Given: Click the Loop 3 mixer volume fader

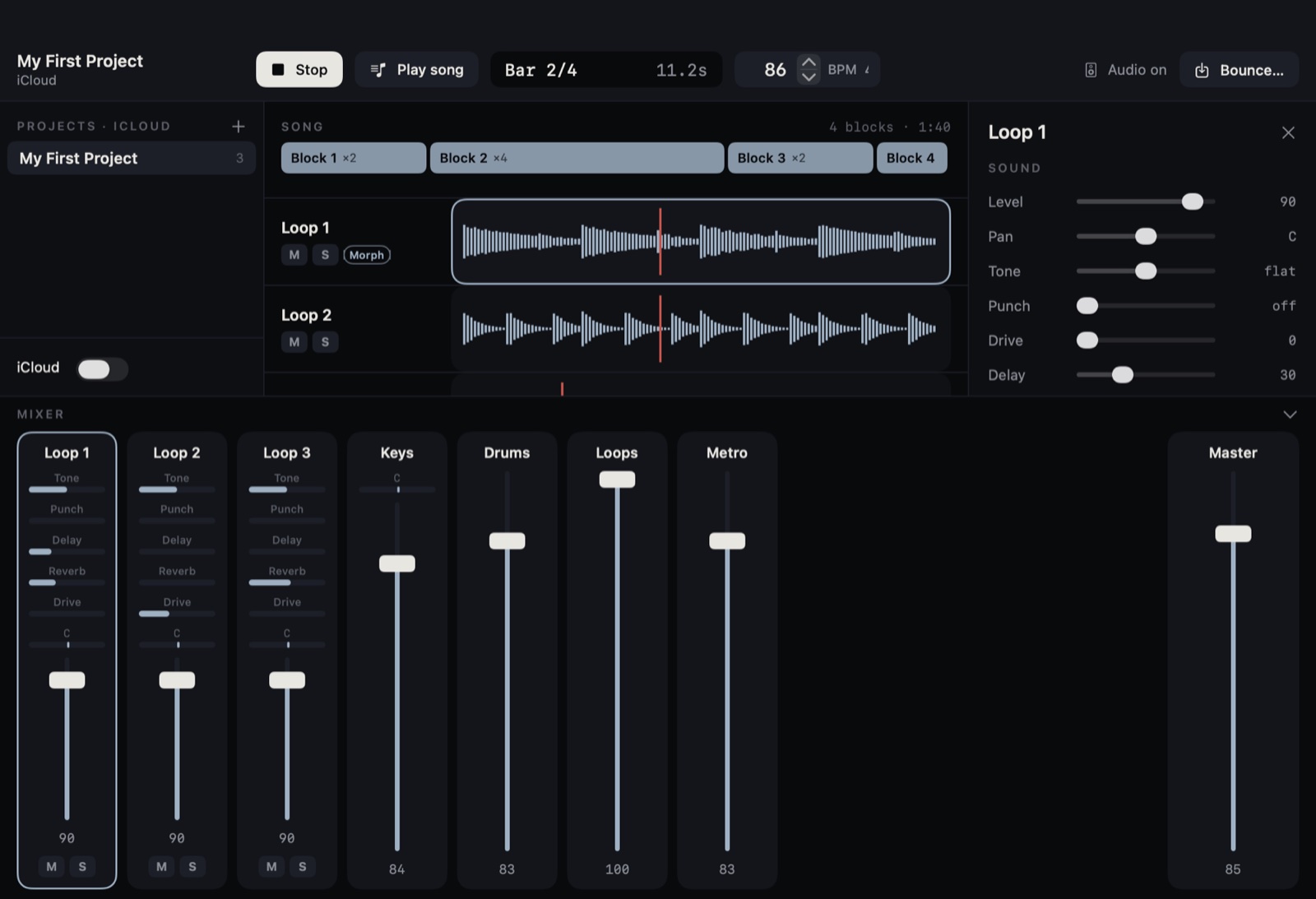Looking at the screenshot, I should pyautogui.click(x=287, y=680).
